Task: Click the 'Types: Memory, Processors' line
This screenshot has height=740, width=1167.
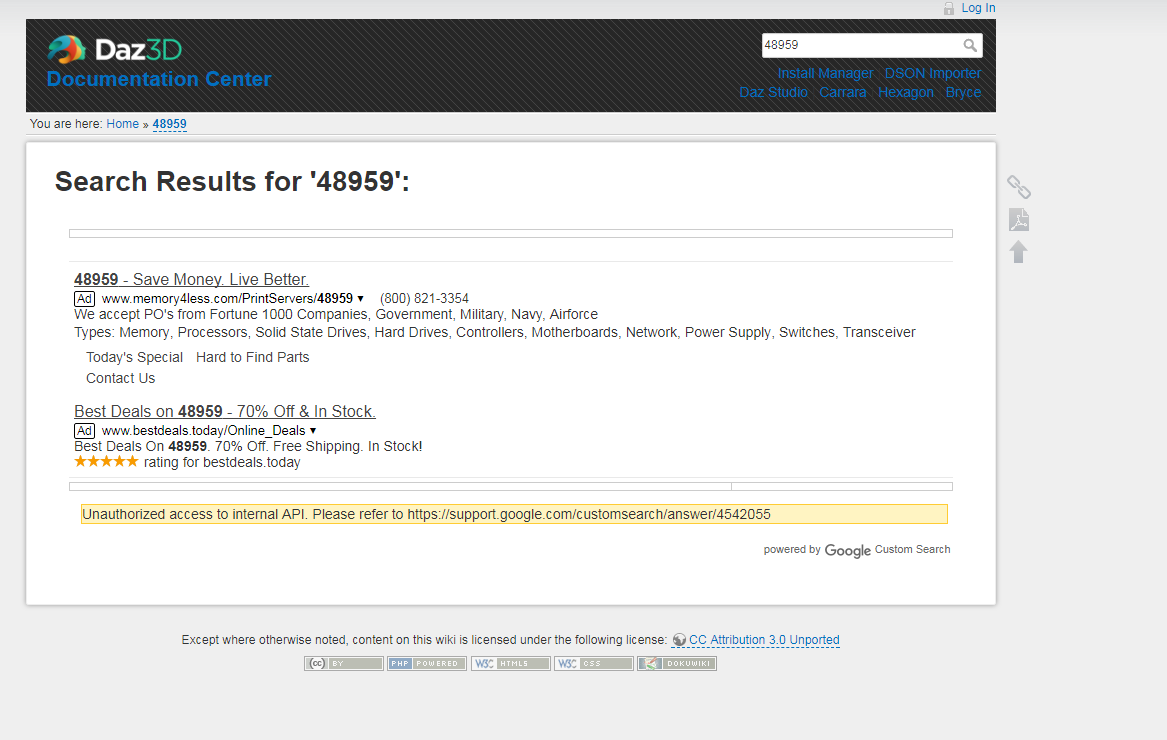Action: coord(495,332)
